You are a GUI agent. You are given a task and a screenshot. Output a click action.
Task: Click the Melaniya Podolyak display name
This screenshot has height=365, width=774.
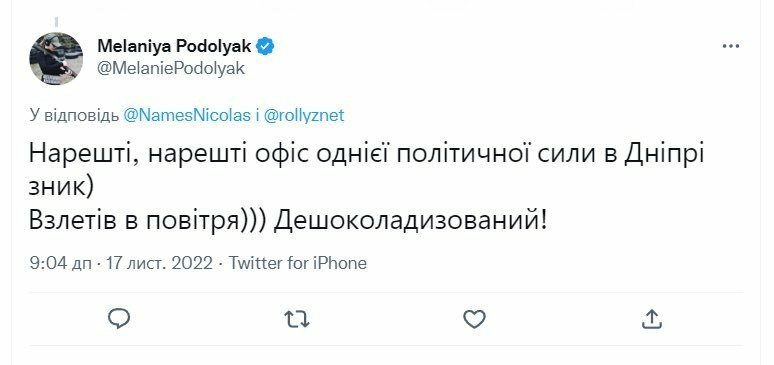pos(174,46)
